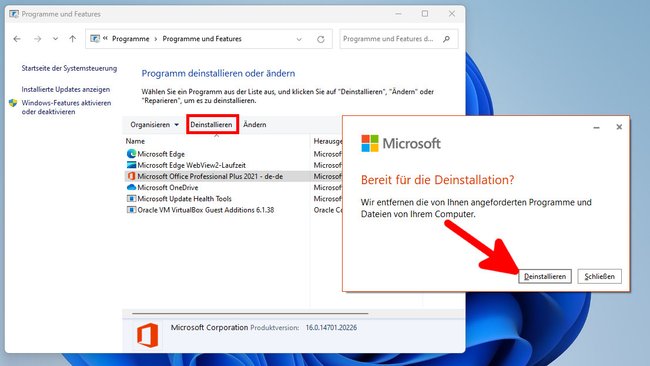Open the recent locations chevron

(x=55, y=39)
